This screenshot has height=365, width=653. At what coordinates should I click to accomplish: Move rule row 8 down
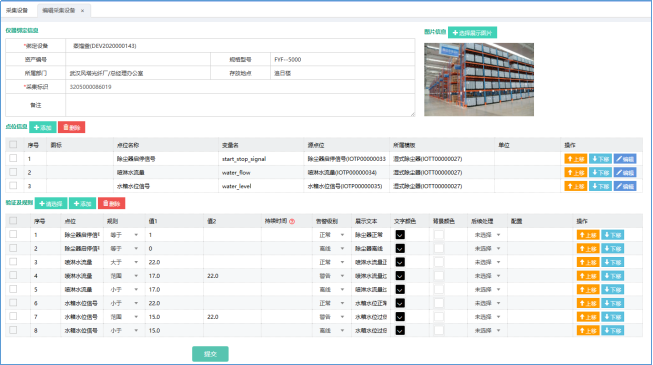pyautogui.click(x=613, y=331)
